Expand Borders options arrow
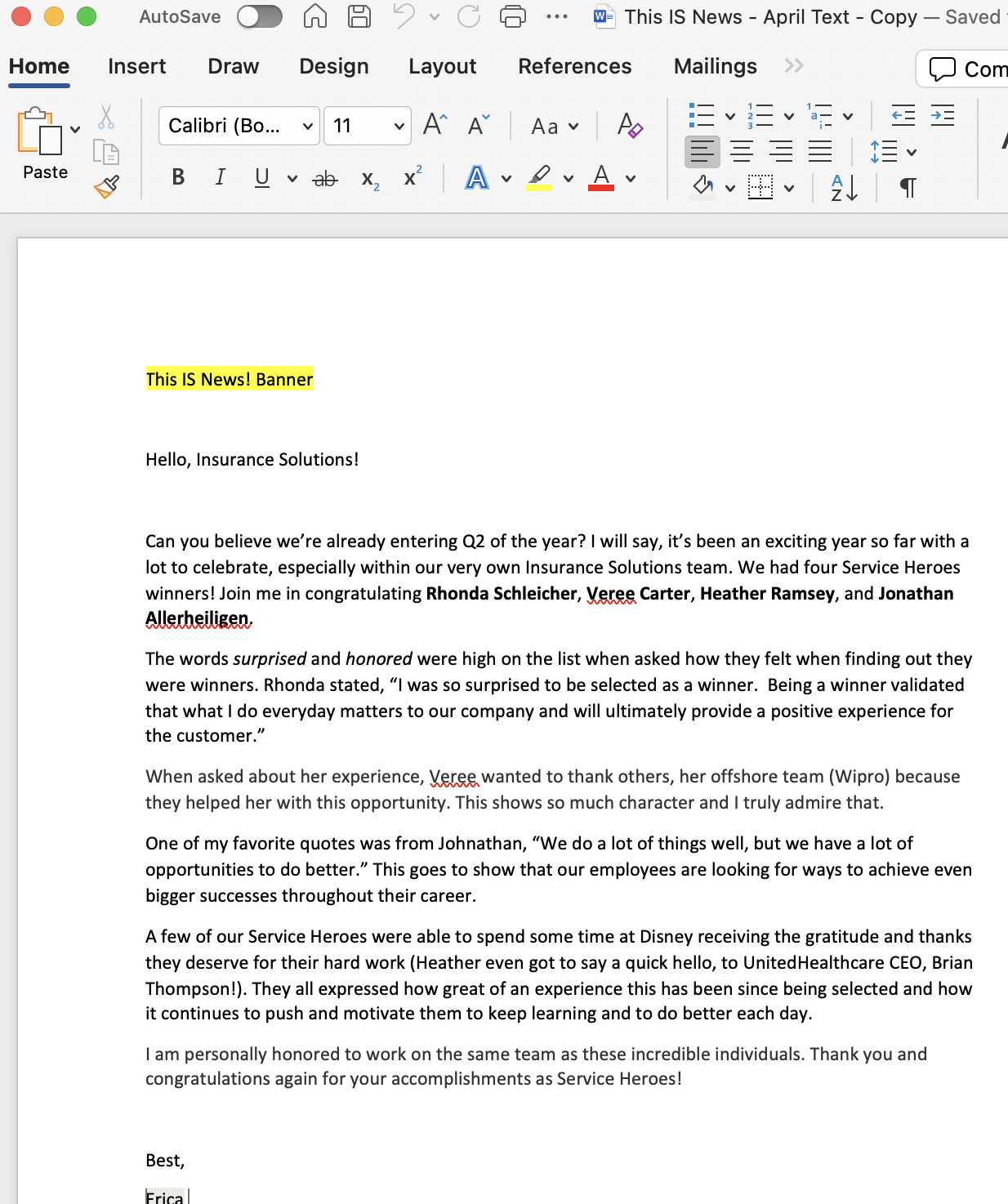The width and height of the screenshot is (1008, 1204). [789, 189]
